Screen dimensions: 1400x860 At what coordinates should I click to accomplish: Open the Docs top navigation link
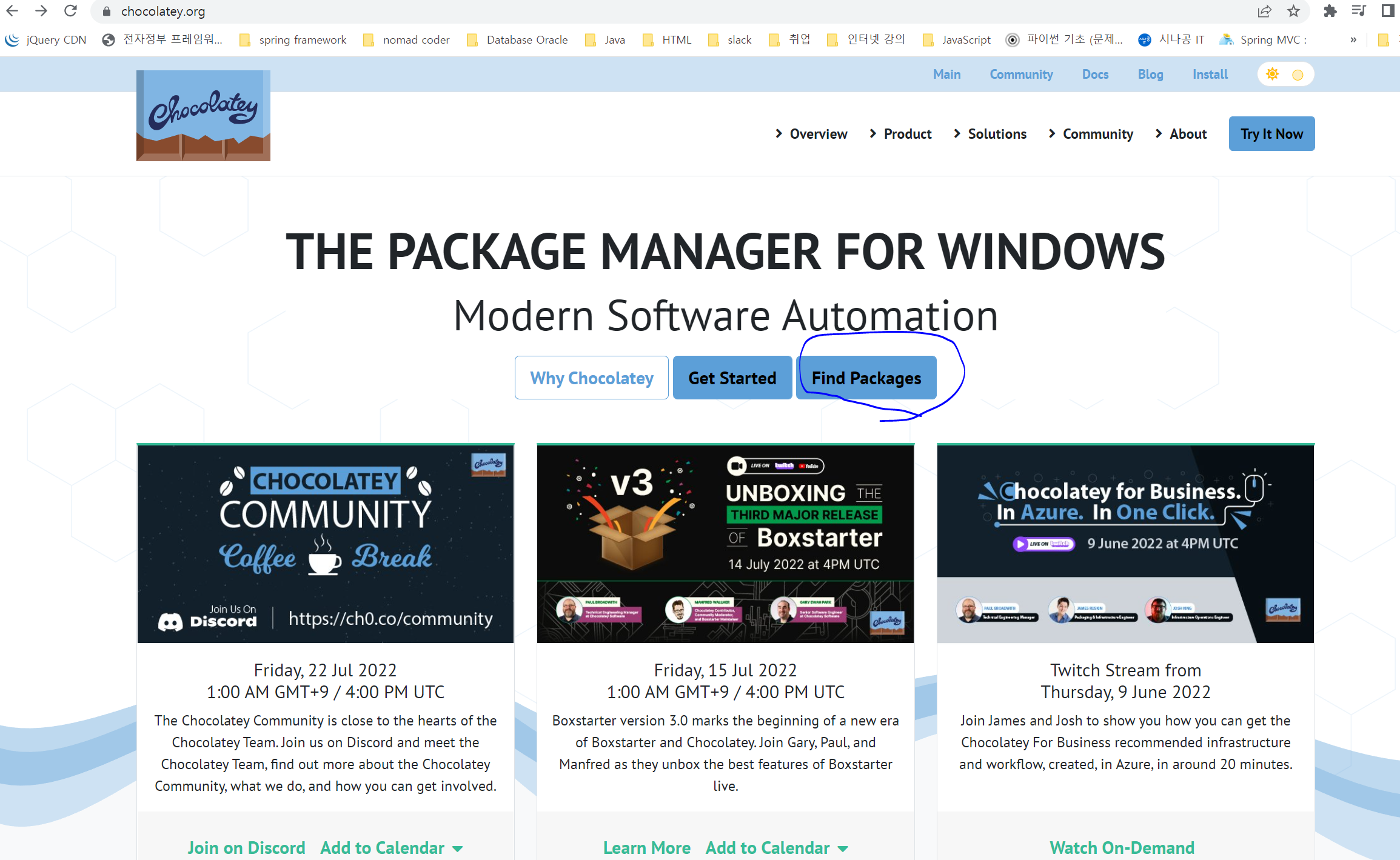[1095, 75]
